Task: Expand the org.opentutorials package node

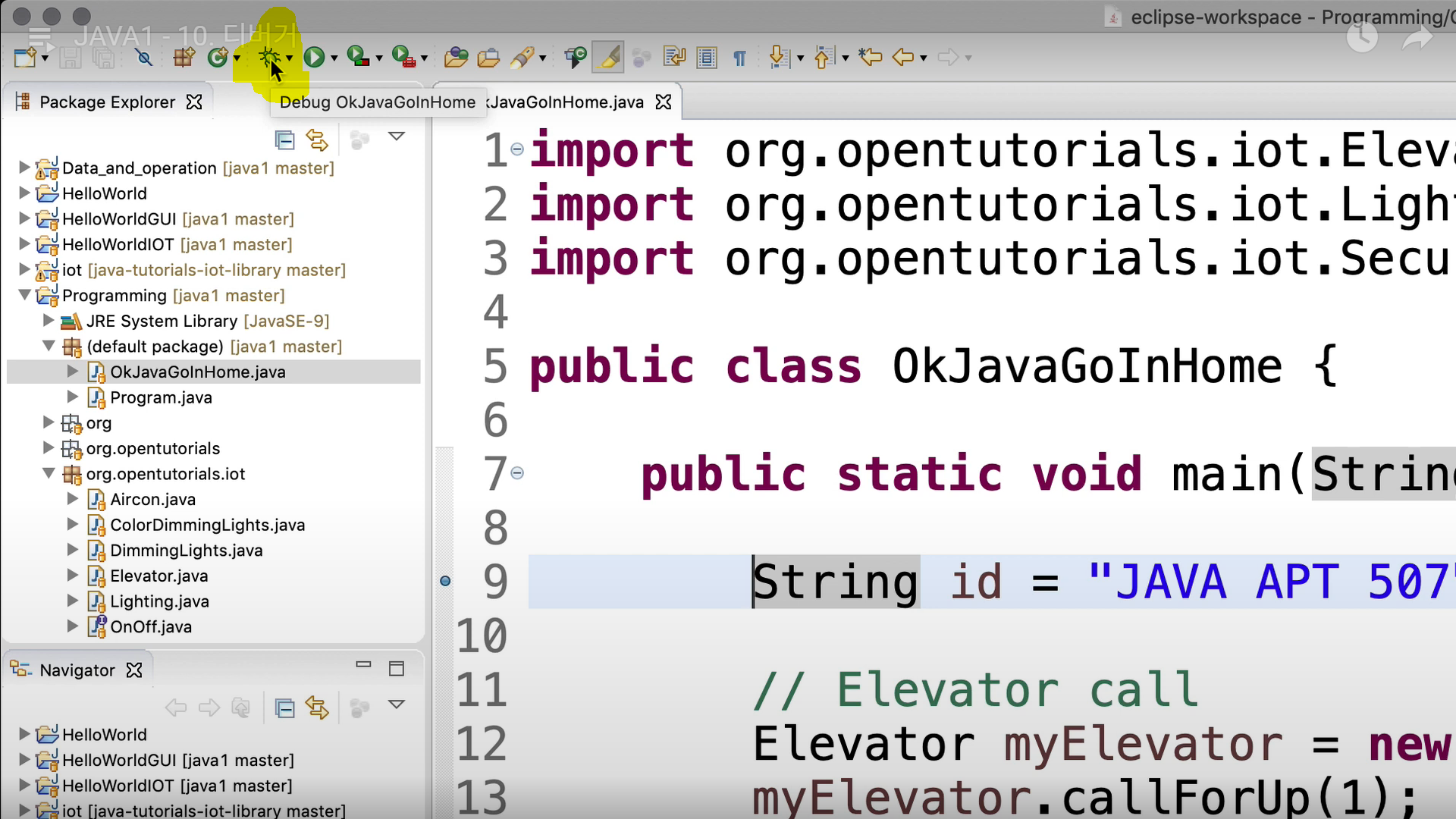Action: (x=49, y=448)
